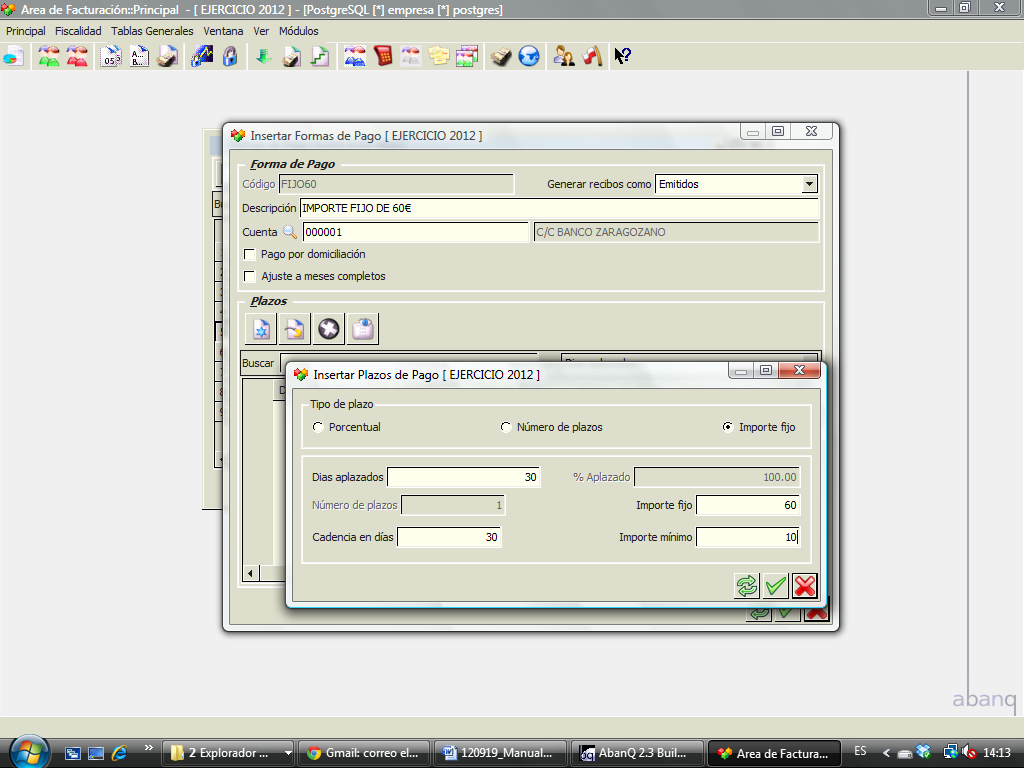Click the Cadencia en días input field
Screen dimensions: 1024x768
click(x=449, y=537)
